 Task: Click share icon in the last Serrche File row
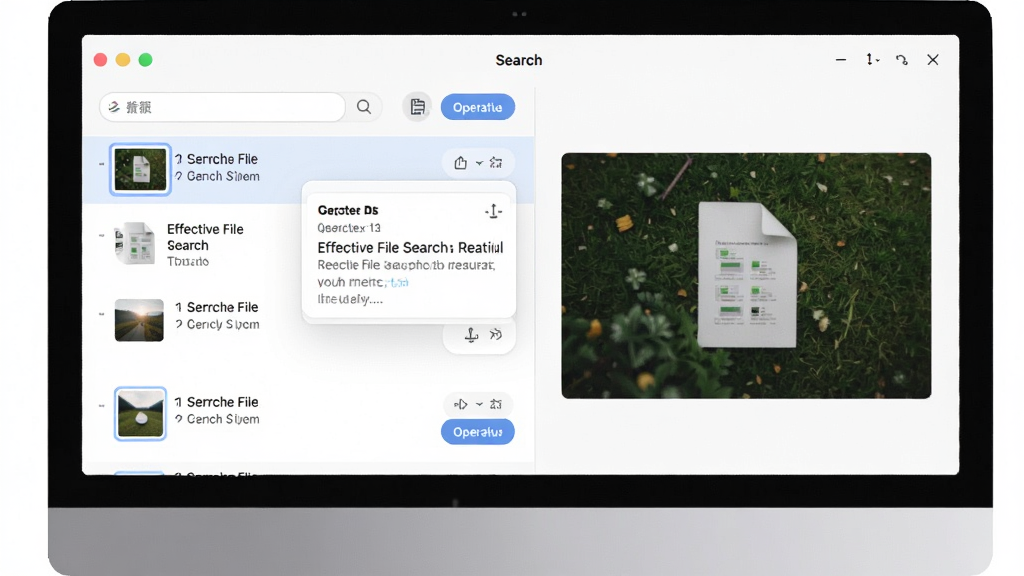point(460,404)
